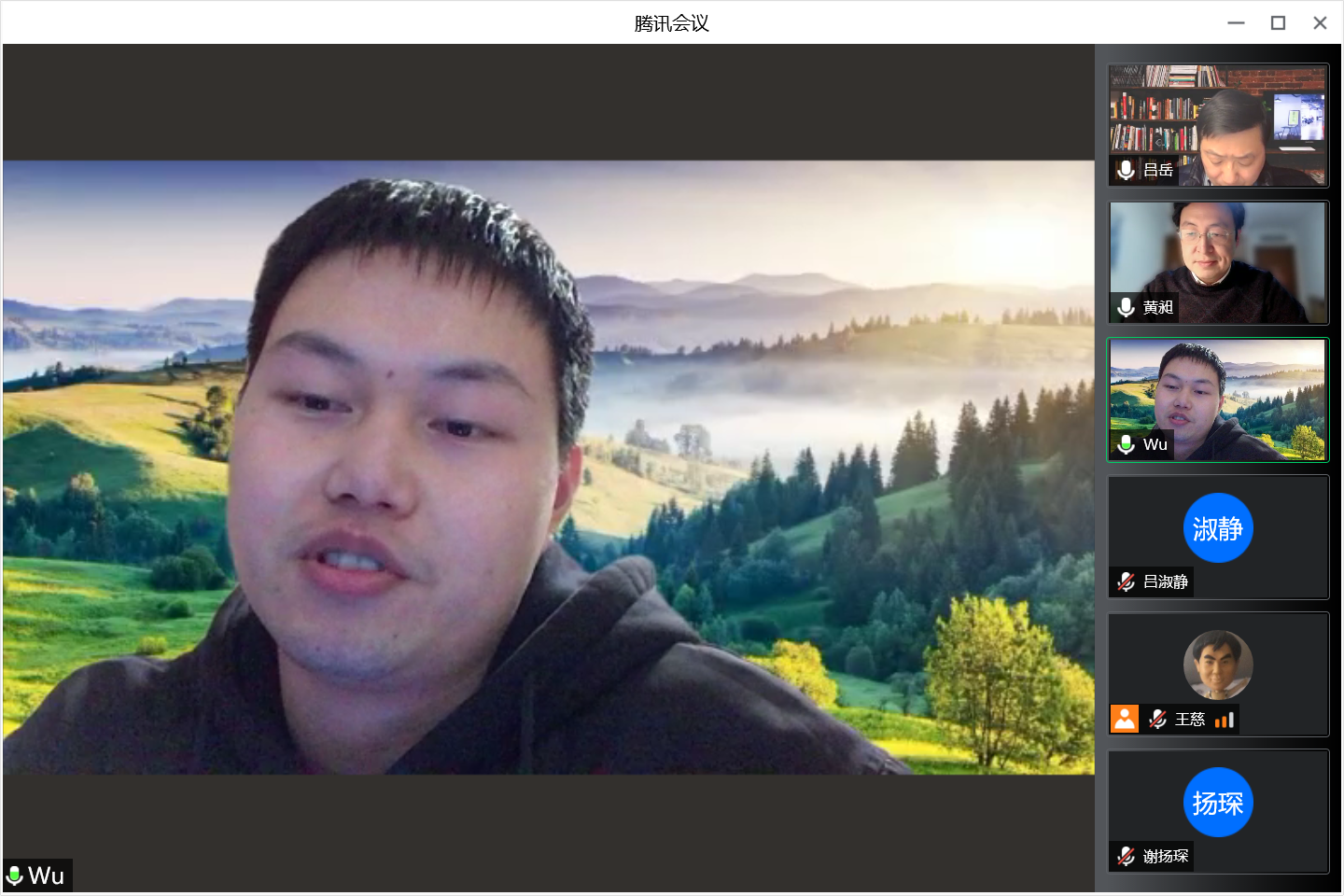Click the 谢扬琛 name label
The height and width of the screenshot is (896, 1344).
coord(1166,856)
